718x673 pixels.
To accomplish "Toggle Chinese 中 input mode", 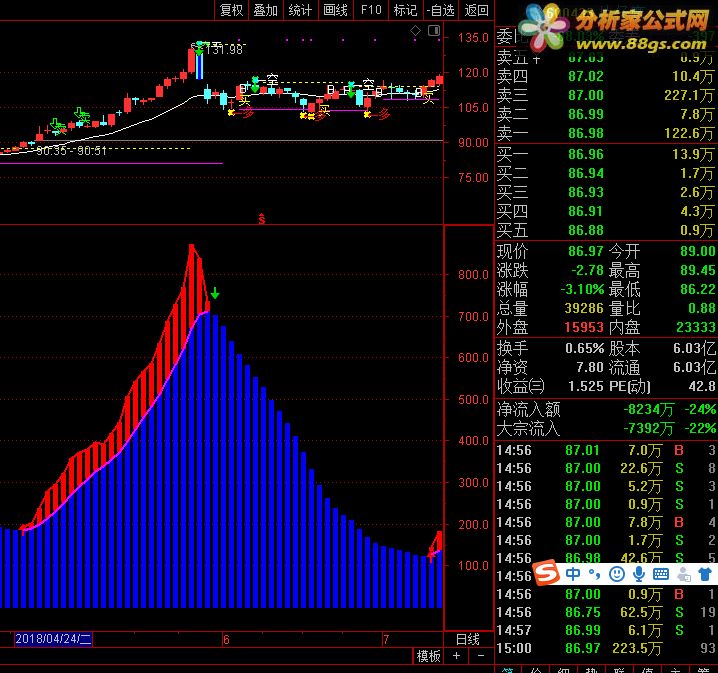I will [x=573, y=573].
